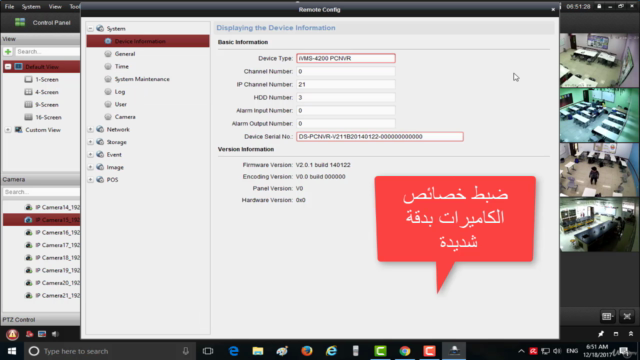
Task: Click the pin icon in status bar
Action: [x=601, y=334]
